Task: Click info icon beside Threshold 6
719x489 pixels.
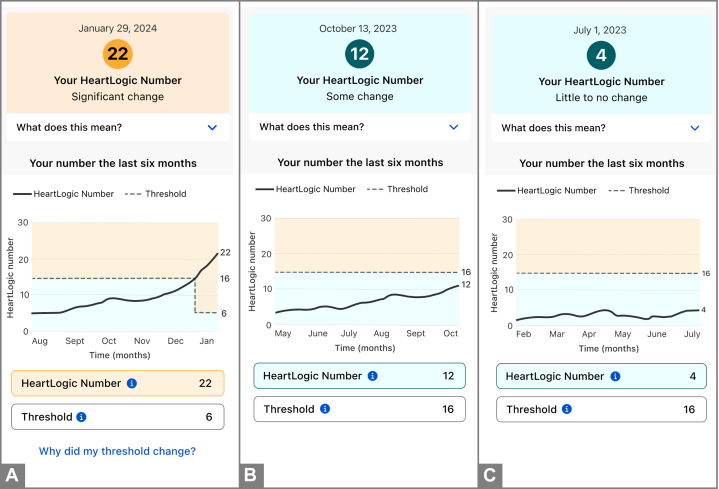Action: tap(81, 417)
